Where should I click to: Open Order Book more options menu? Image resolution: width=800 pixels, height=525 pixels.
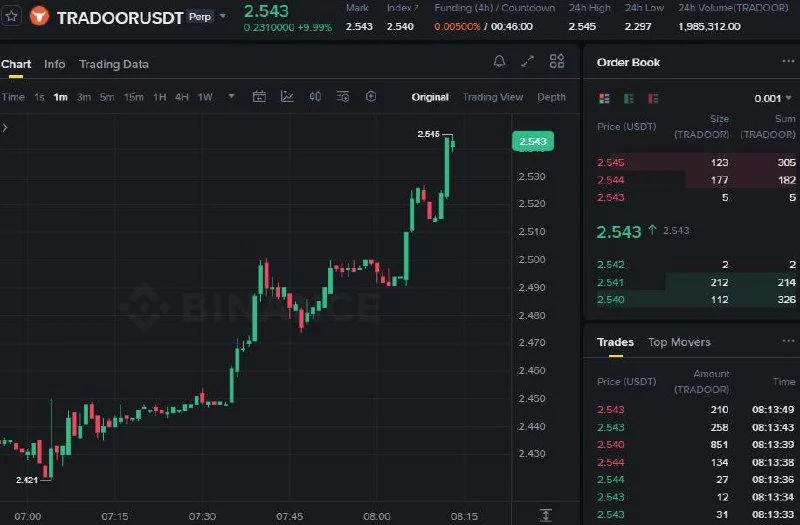coord(788,62)
